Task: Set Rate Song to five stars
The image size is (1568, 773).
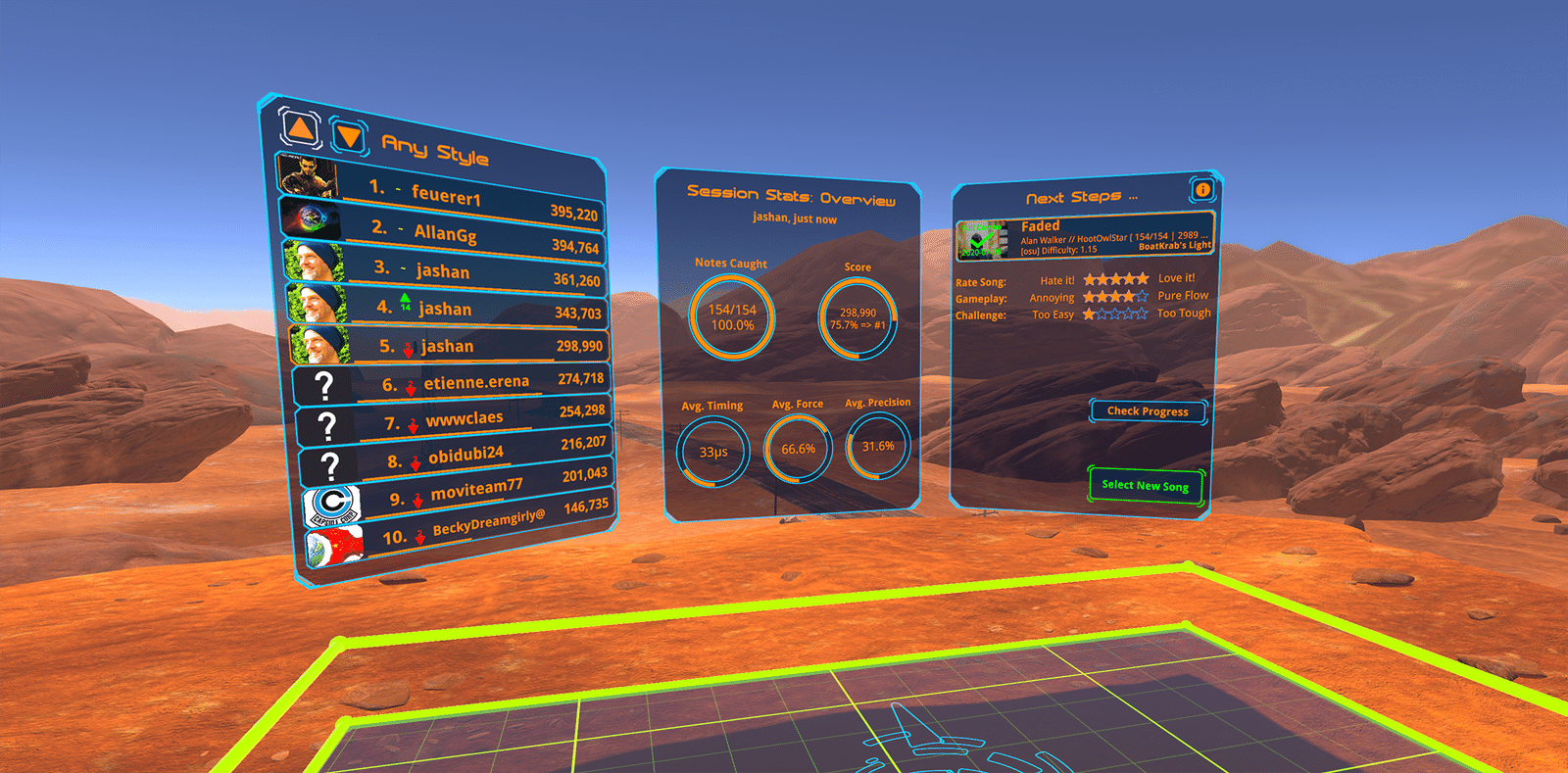Action: (x=1142, y=279)
